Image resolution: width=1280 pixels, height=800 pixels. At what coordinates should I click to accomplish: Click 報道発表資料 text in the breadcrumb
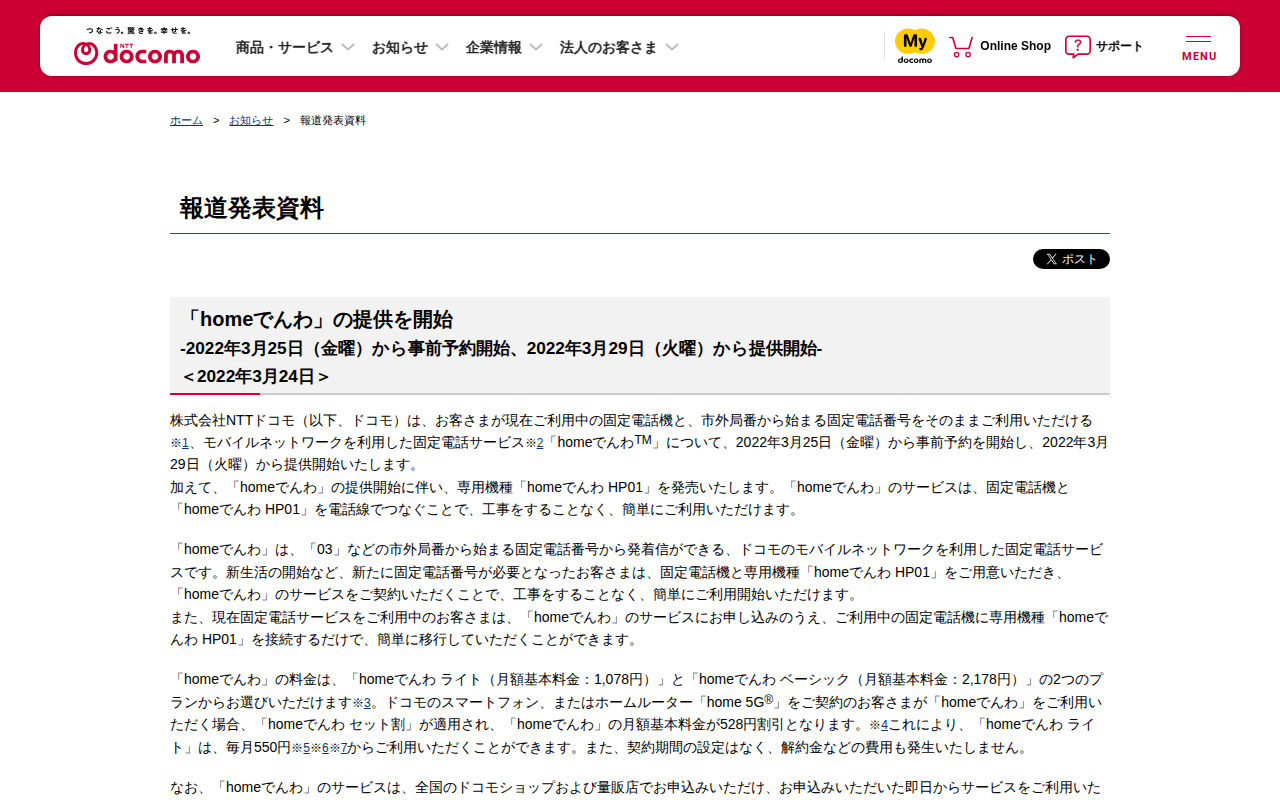333,120
